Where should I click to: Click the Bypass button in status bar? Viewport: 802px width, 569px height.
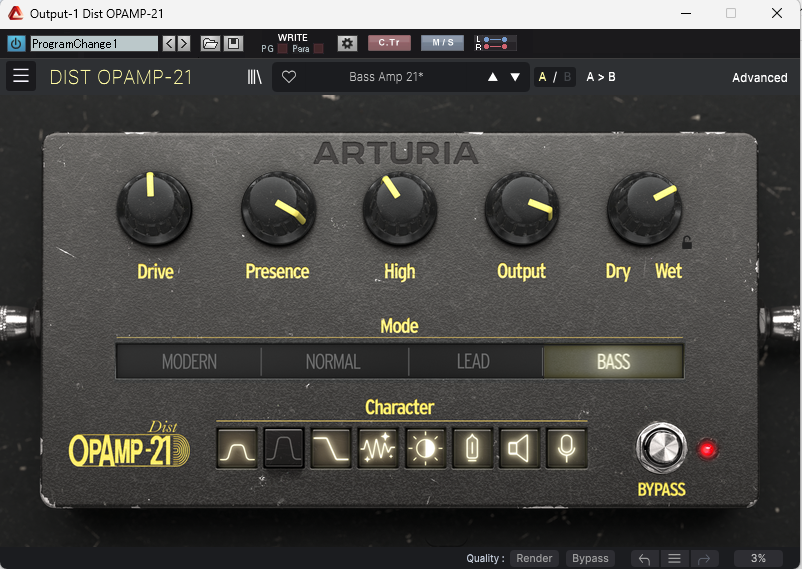(x=590, y=558)
